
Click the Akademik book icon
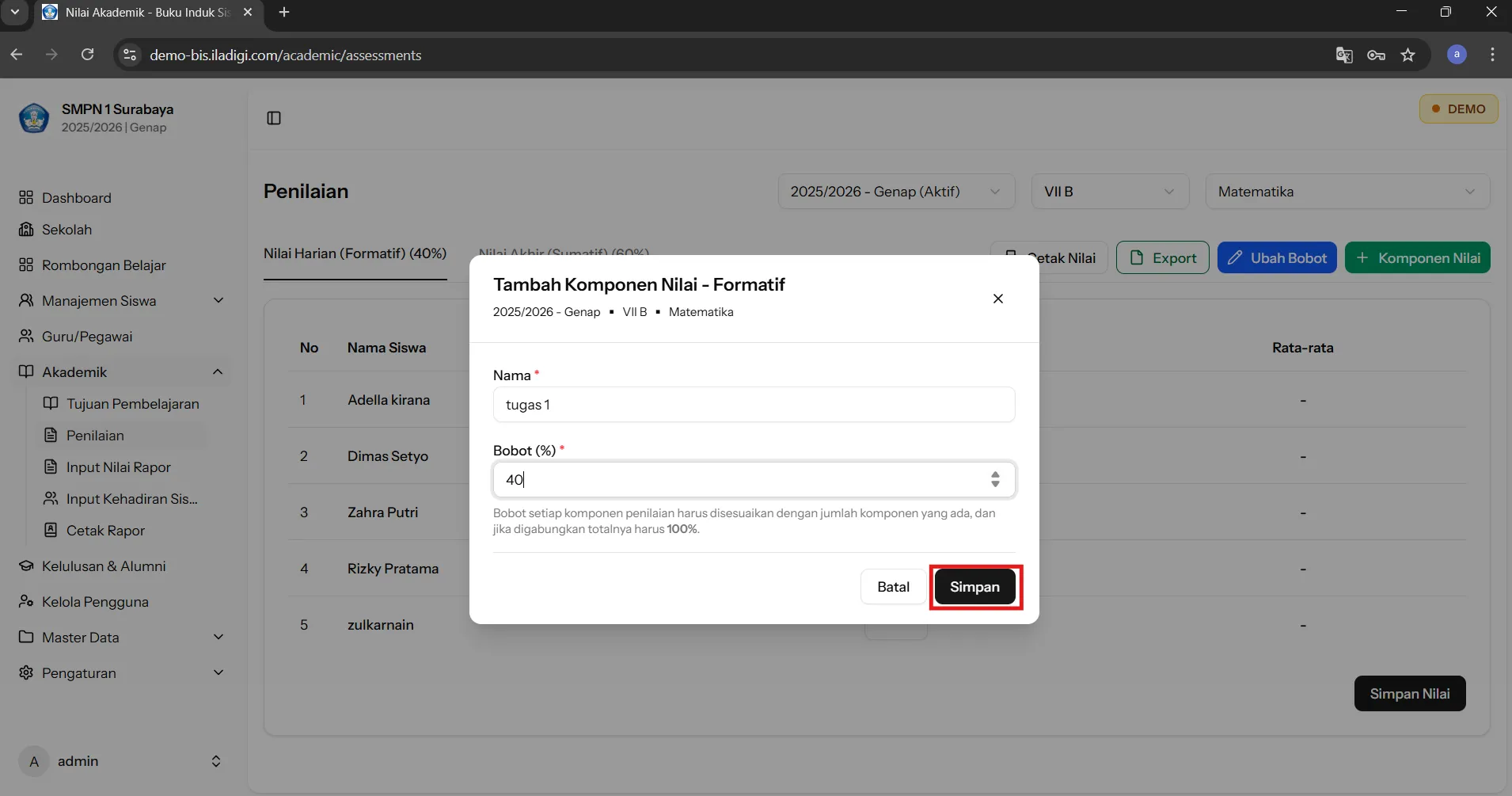coord(26,372)
